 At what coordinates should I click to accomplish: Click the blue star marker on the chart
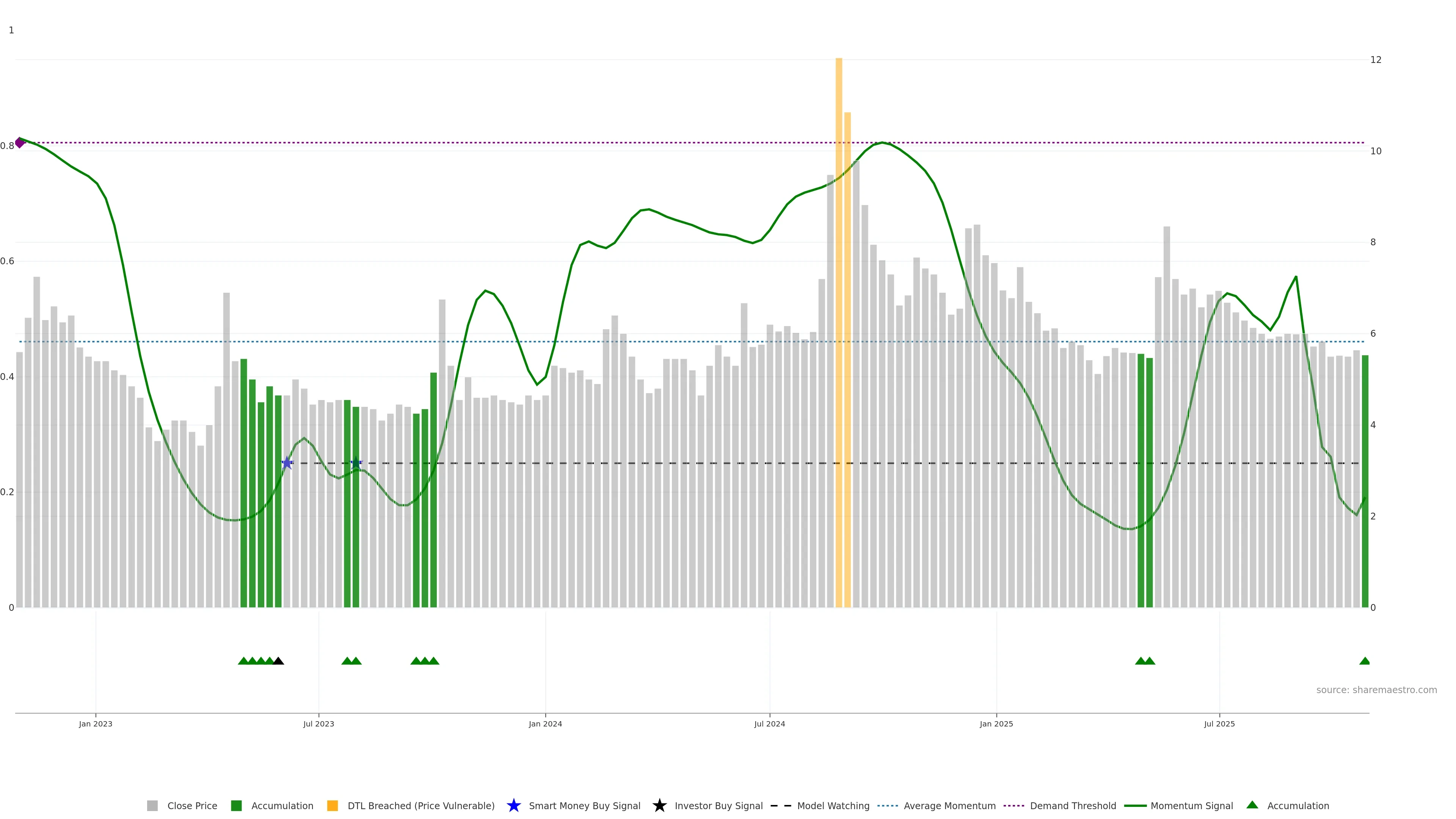click(x=287, y=463)
